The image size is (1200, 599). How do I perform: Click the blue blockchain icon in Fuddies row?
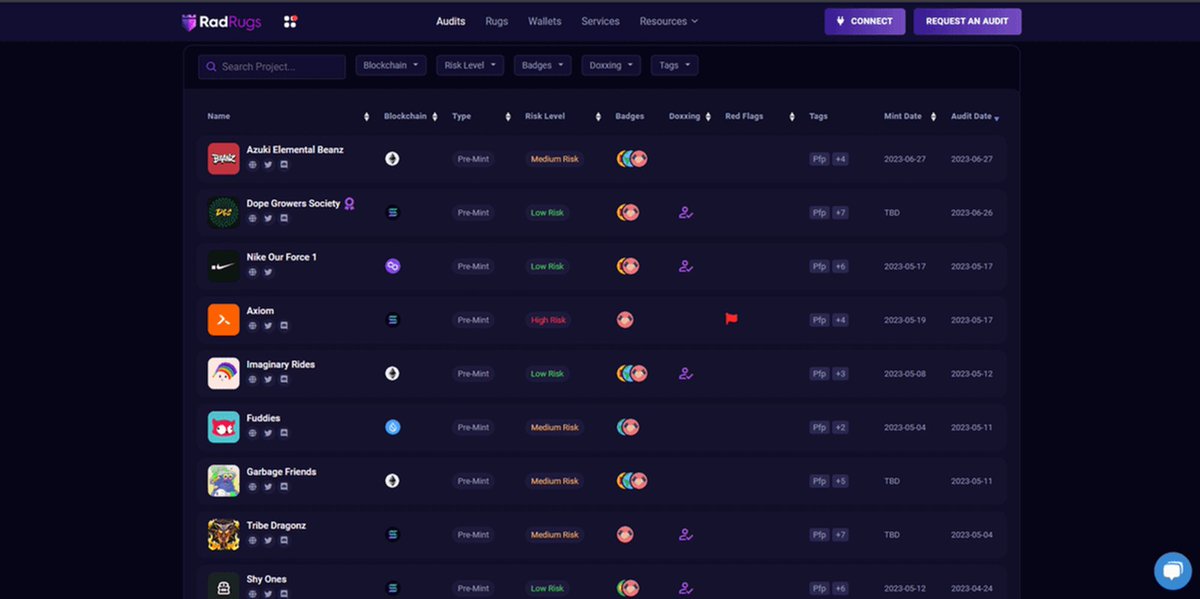coord(393,427)
